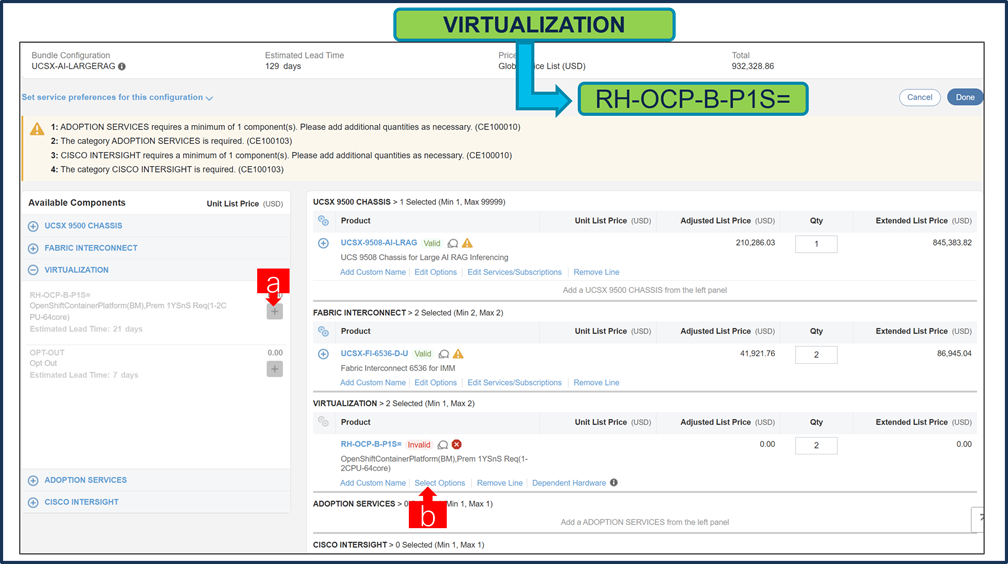Click the info icon next to UCSX-AI-LARGERAG
This screenshot has height=564, width=1008.
(x=122, y=66)
